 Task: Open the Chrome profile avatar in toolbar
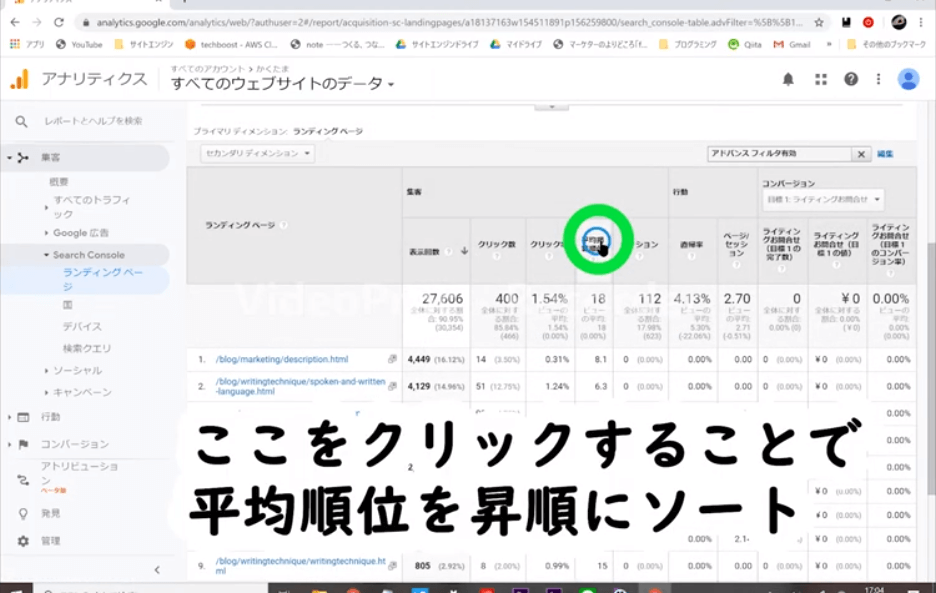898,23
